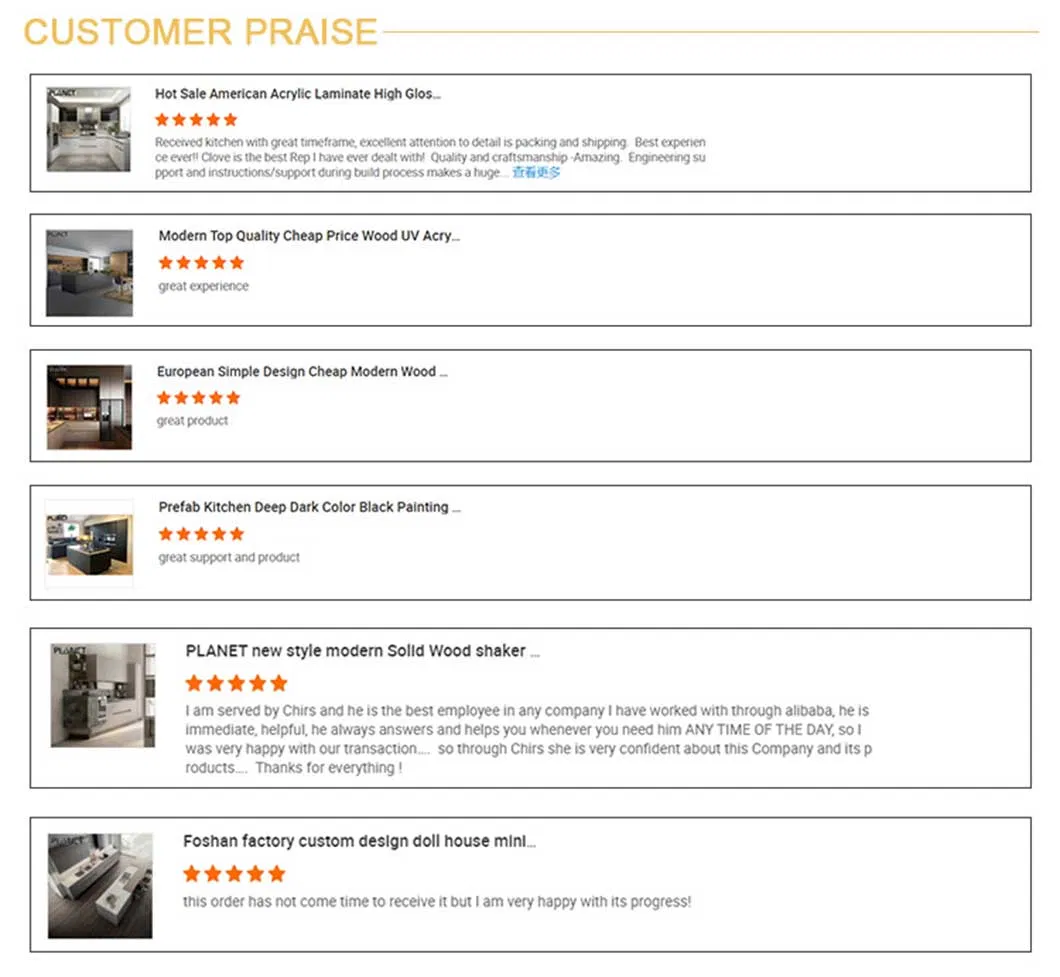
Task: Open the European Simple Design Cheap Modern Wood title
Action: coord(301,372)
